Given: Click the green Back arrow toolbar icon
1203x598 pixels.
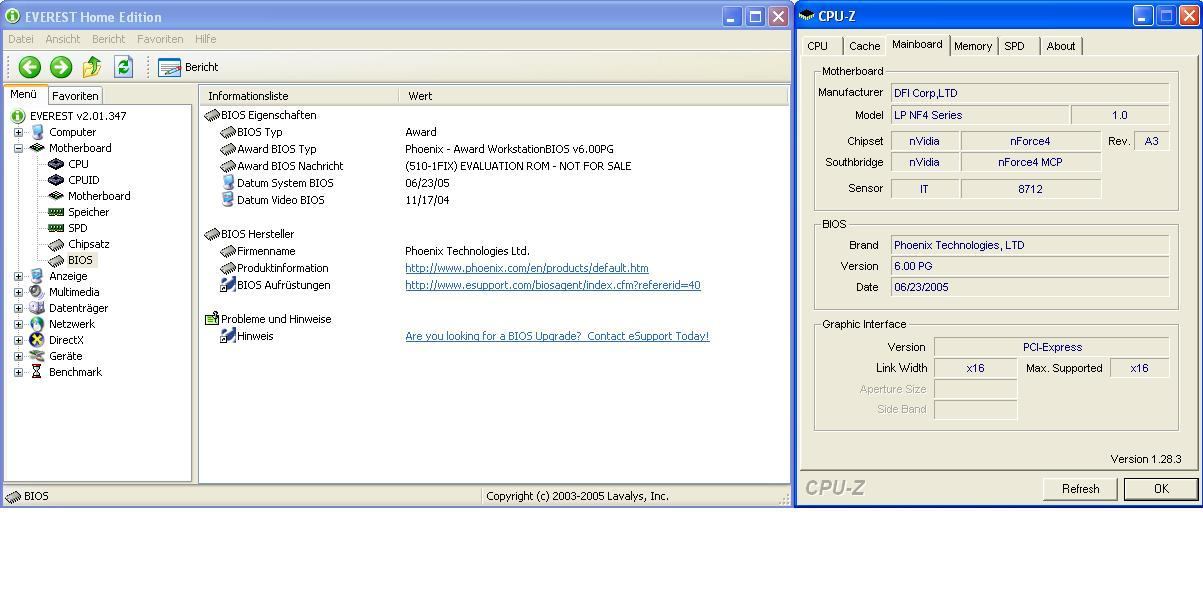Looking at the screenshot, I should click(x=29, y=67).
